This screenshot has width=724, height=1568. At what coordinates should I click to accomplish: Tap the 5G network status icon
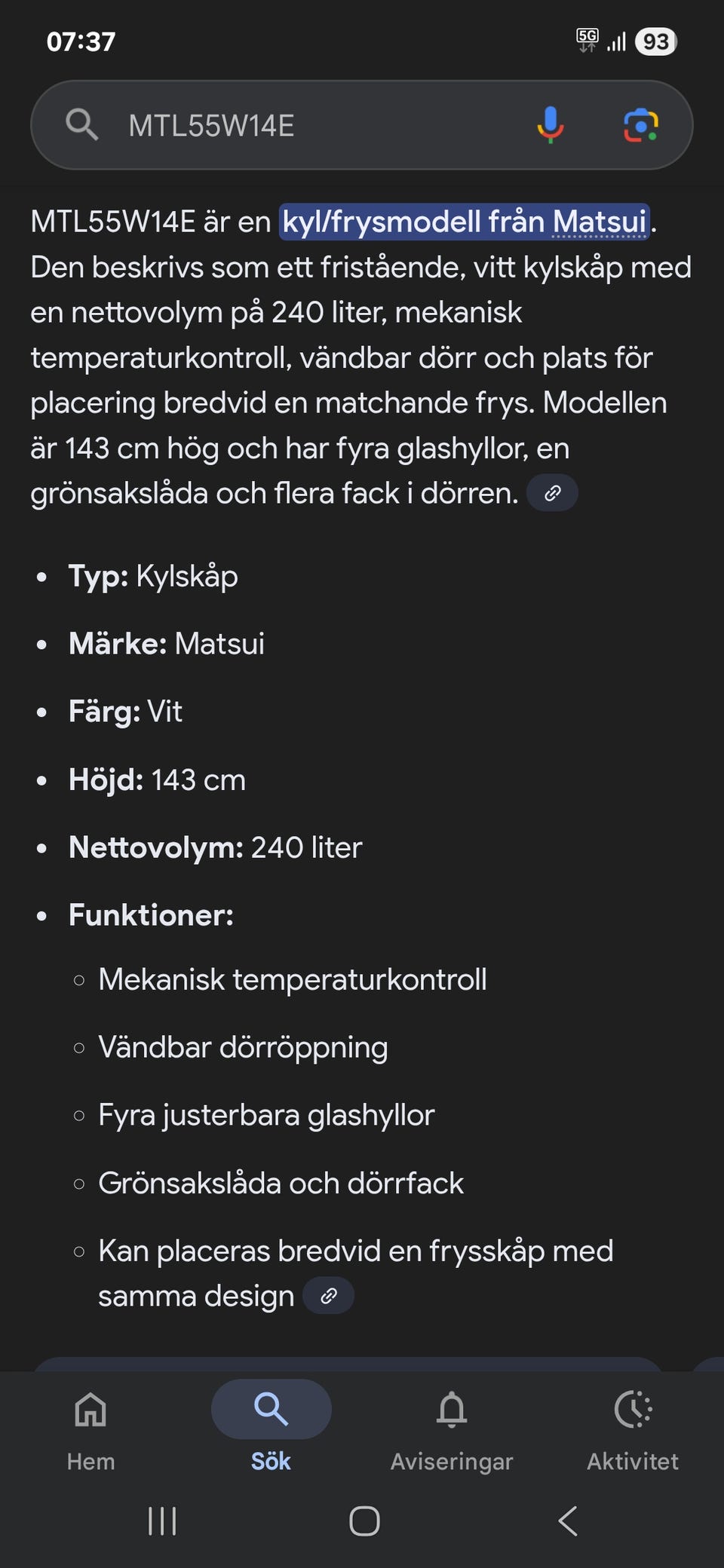587,40
